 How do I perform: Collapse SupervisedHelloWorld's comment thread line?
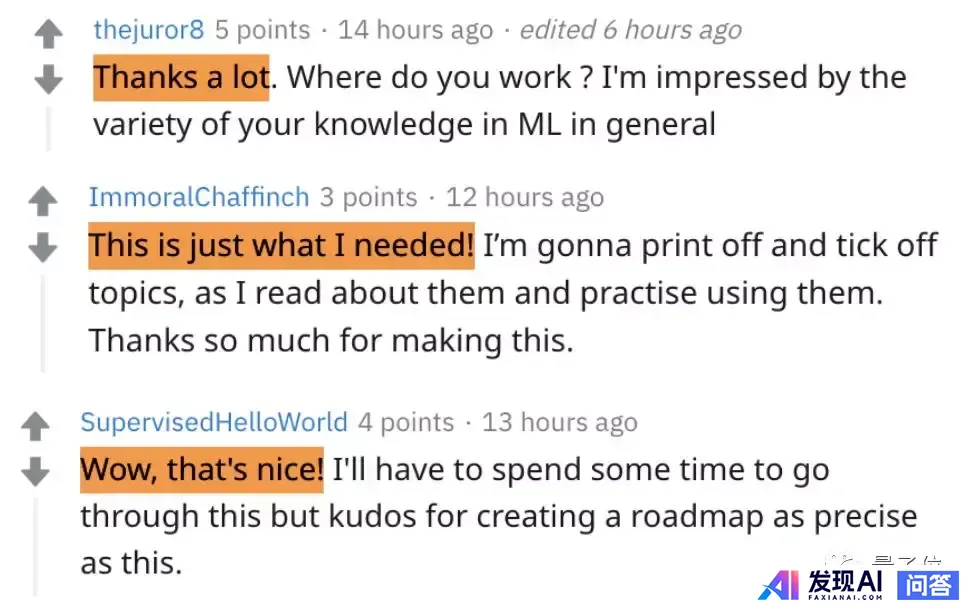tap(35, 540)
